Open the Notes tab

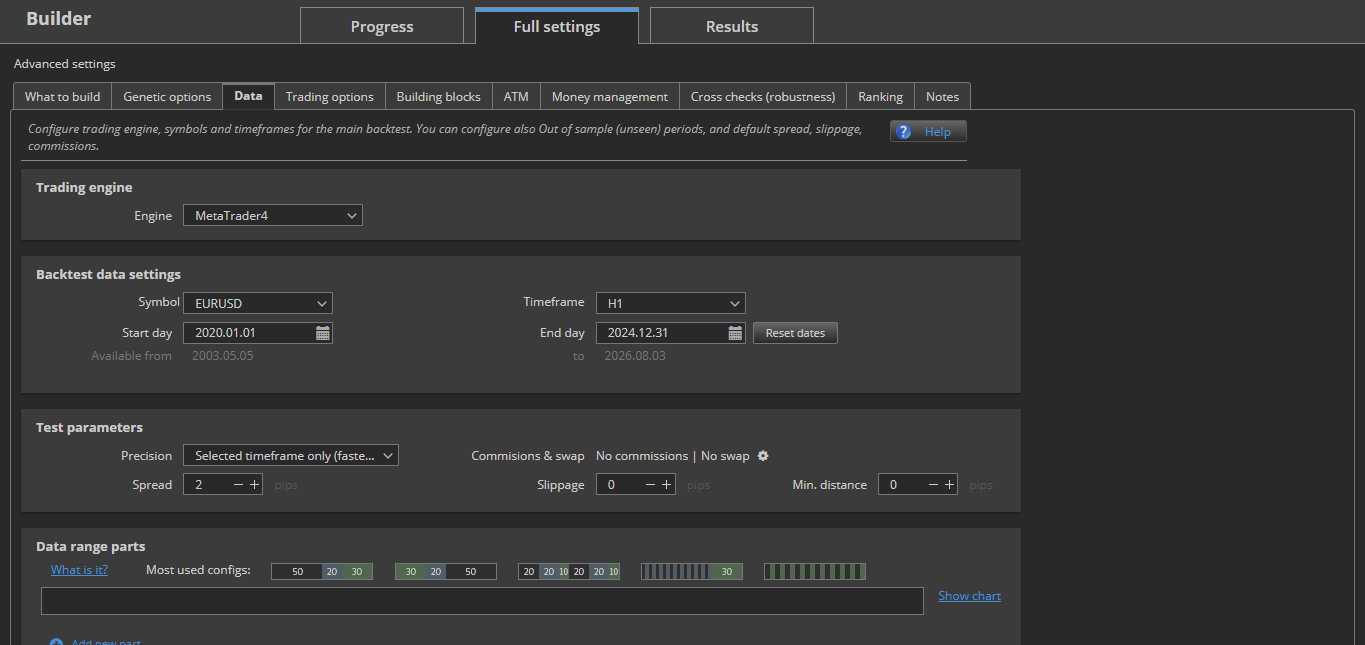[x=942, y=97]
